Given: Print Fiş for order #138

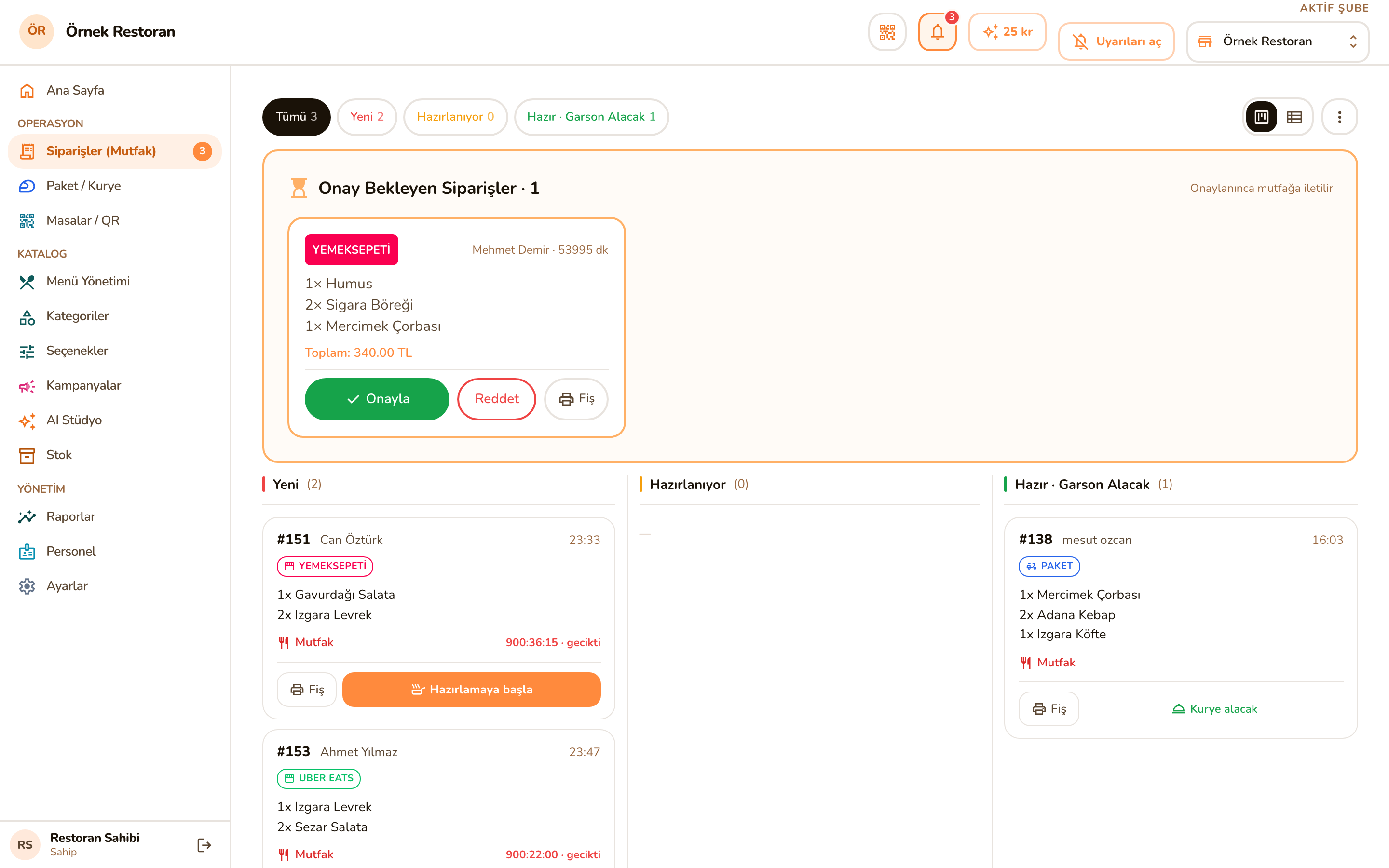Looking at the screenshot, I should 1049,709.
